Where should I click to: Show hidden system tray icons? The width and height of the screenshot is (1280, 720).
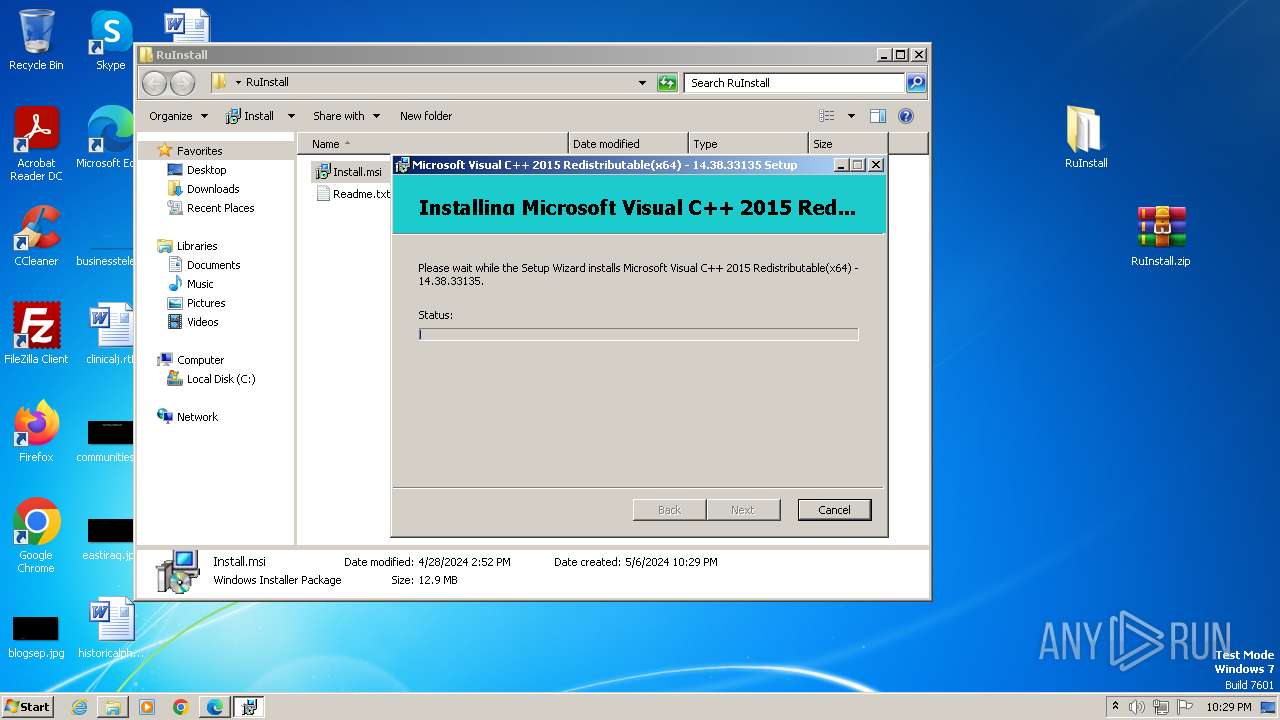[1115, 707]
